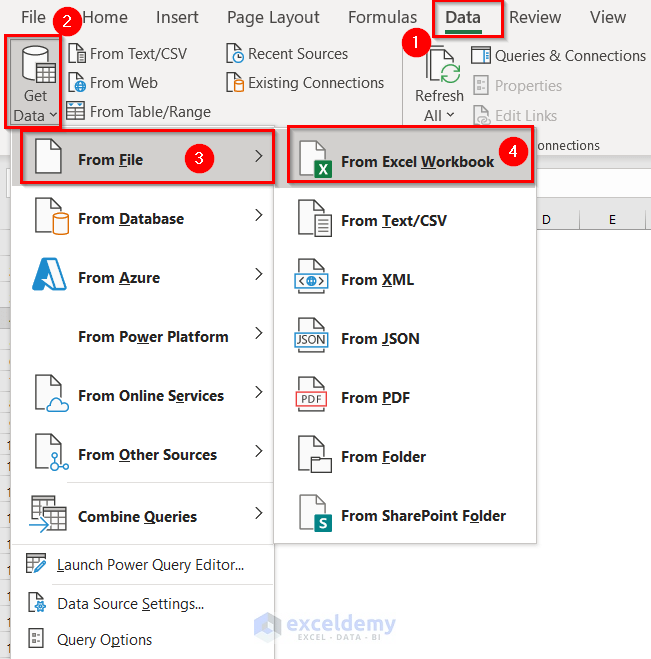Click the From Other Sources icon
The width and height of the screenshot is (651, 659).
point(51,452)
